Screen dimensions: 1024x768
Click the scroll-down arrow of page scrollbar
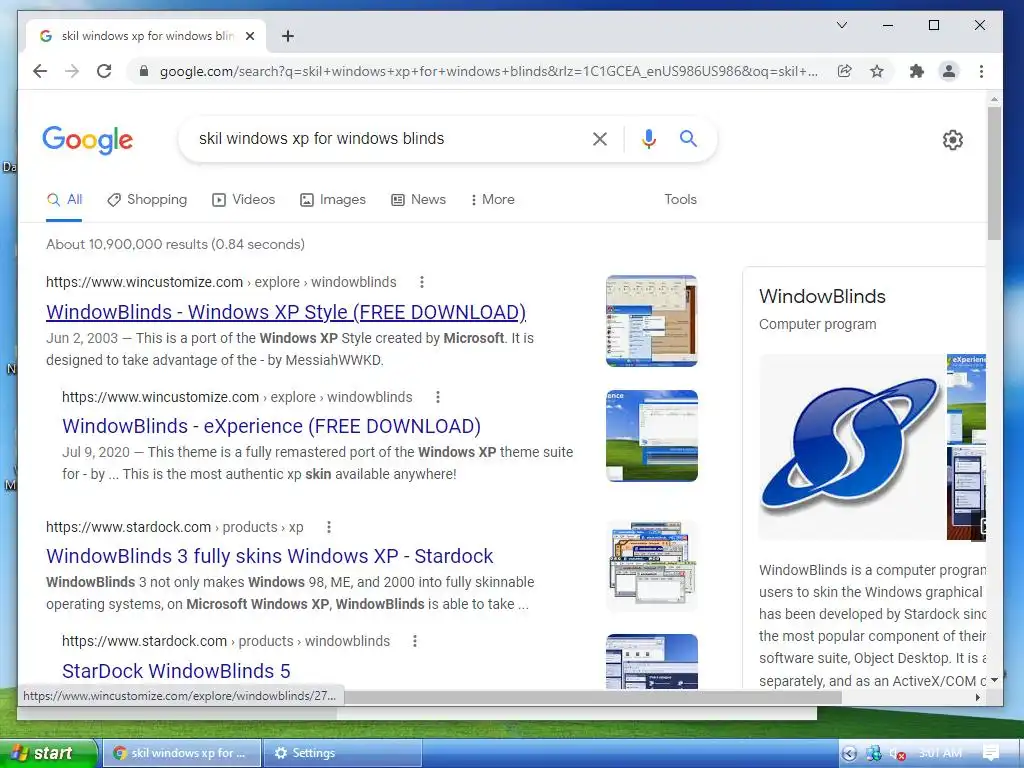coord(994,680)
